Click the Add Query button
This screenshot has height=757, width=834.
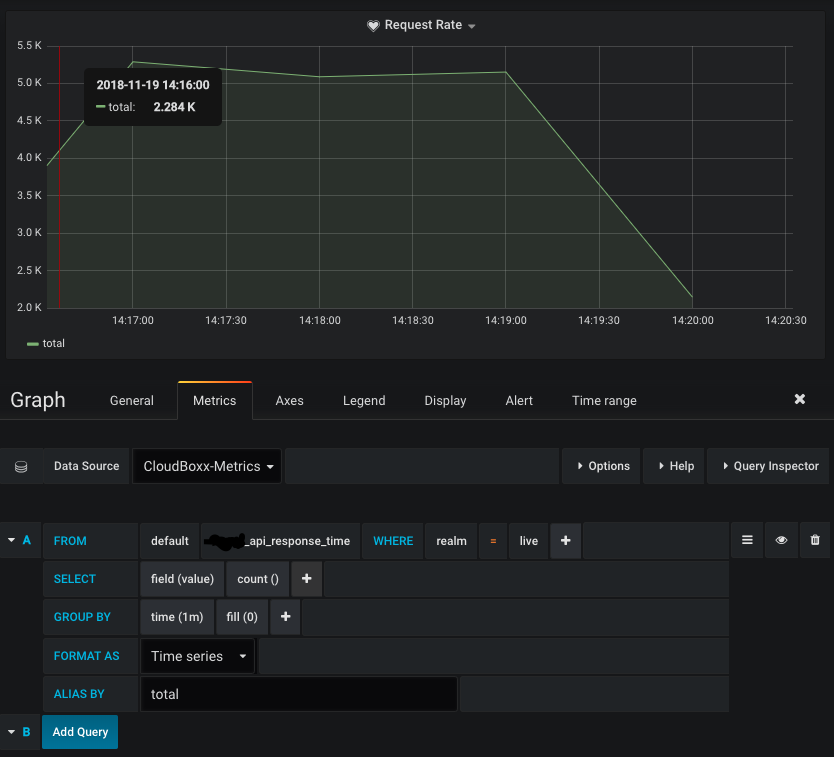click(79, 731)
